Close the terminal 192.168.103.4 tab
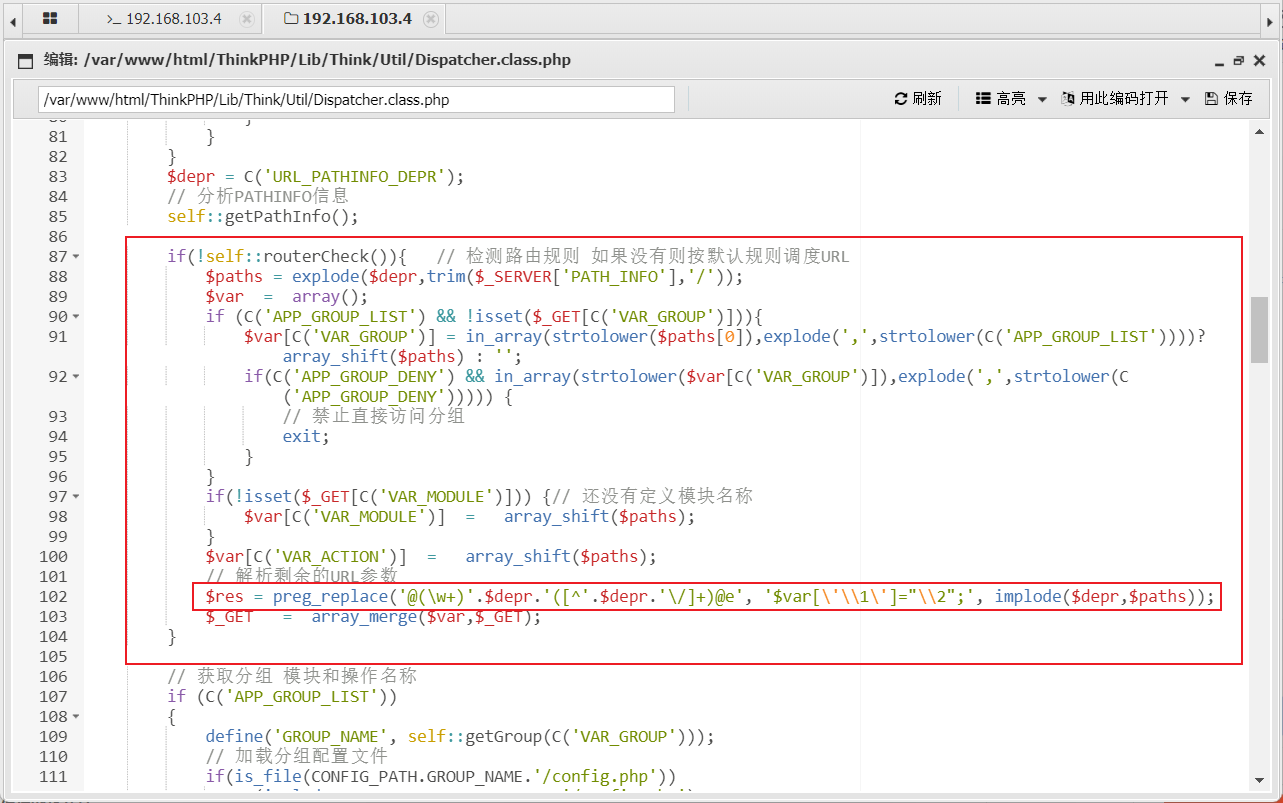Viewport: 1283px width, 803px height. coord(247,19)
